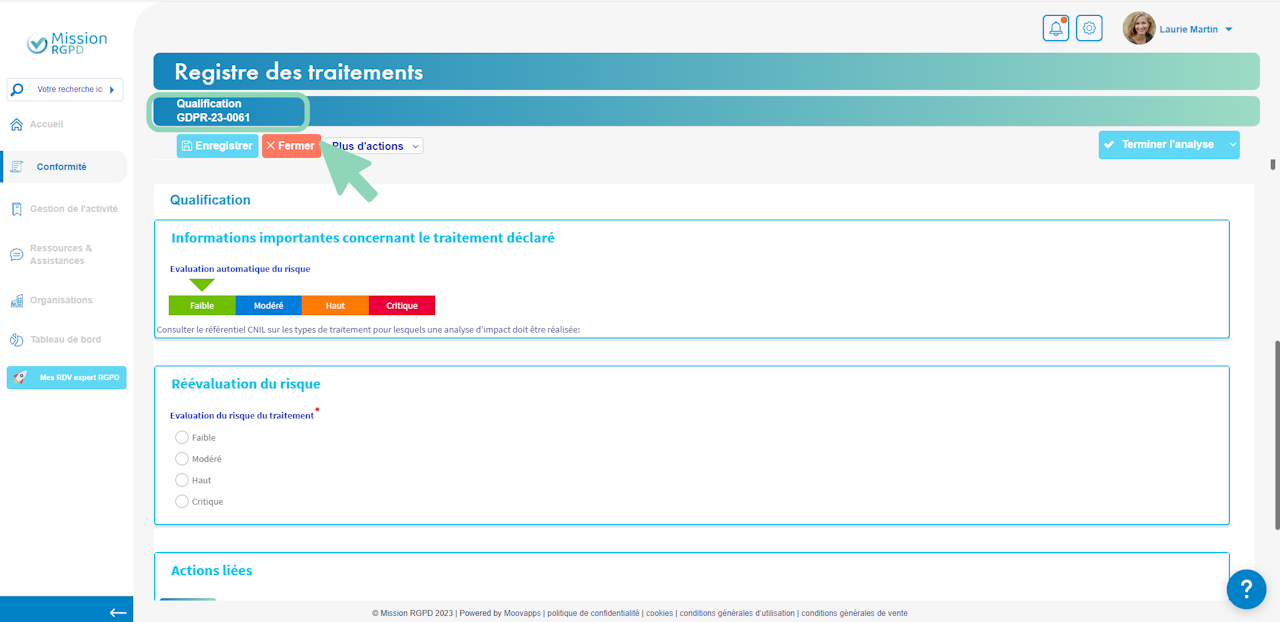1280x622 pixels.
Task: Click the blue help question mark
Action: [1246, 588]
